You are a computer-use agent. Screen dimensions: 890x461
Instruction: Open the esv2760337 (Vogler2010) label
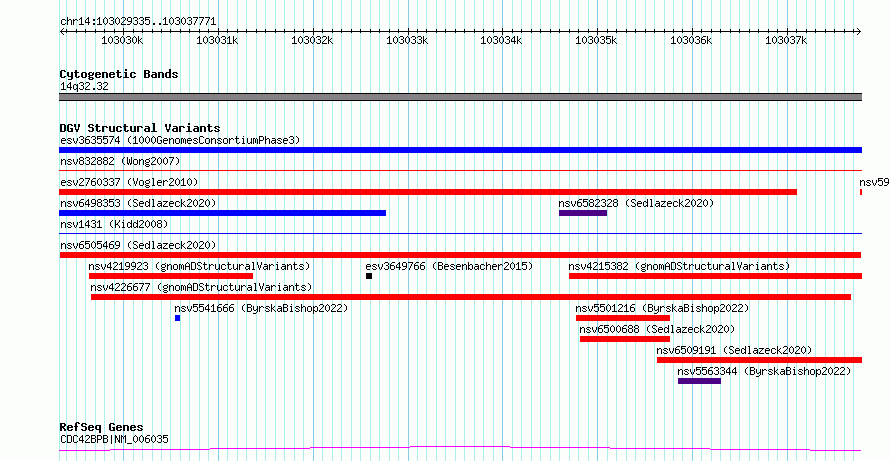tap(129, 182)
